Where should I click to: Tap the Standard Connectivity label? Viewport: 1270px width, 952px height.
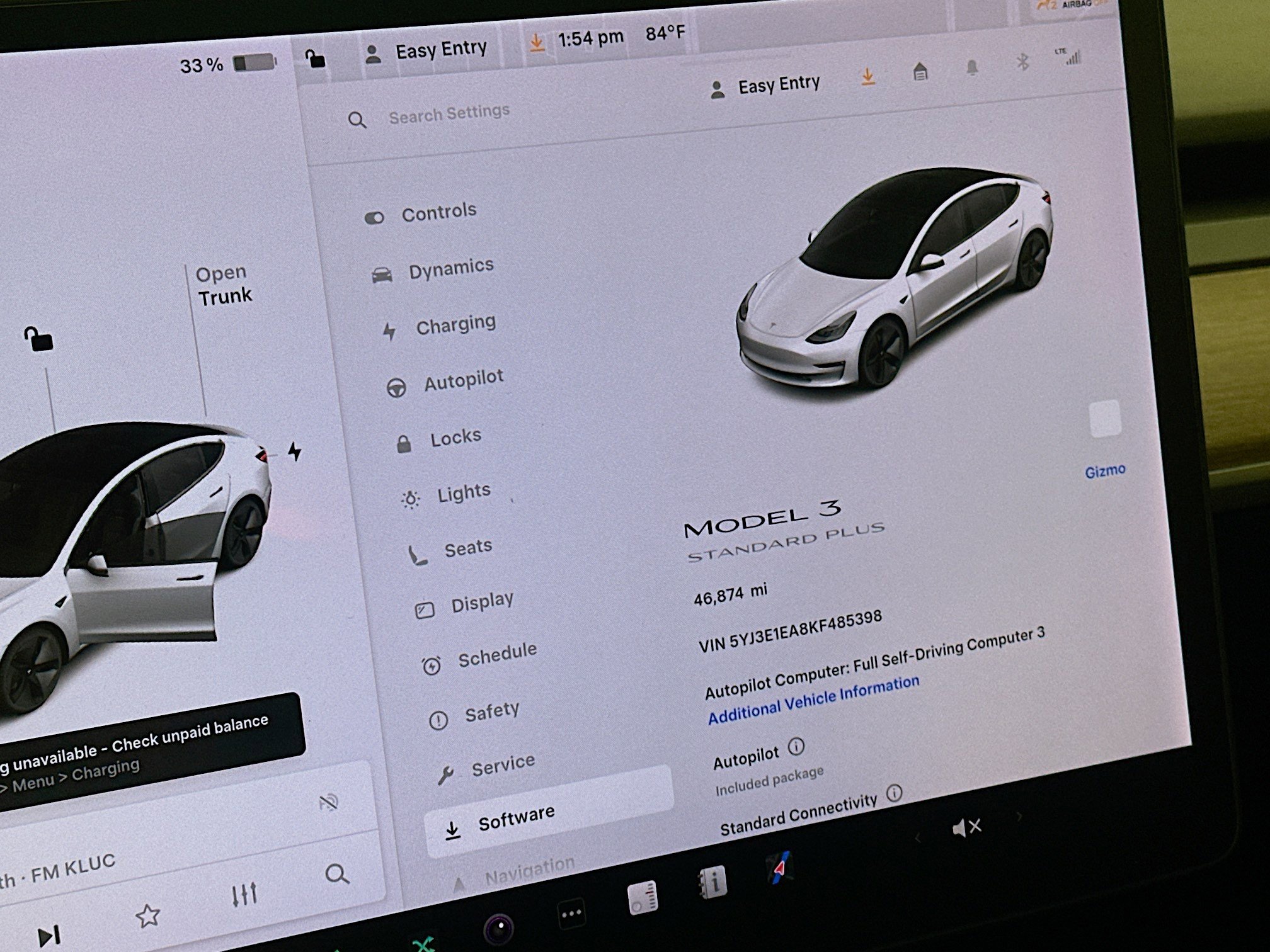(x=798, y=815)
